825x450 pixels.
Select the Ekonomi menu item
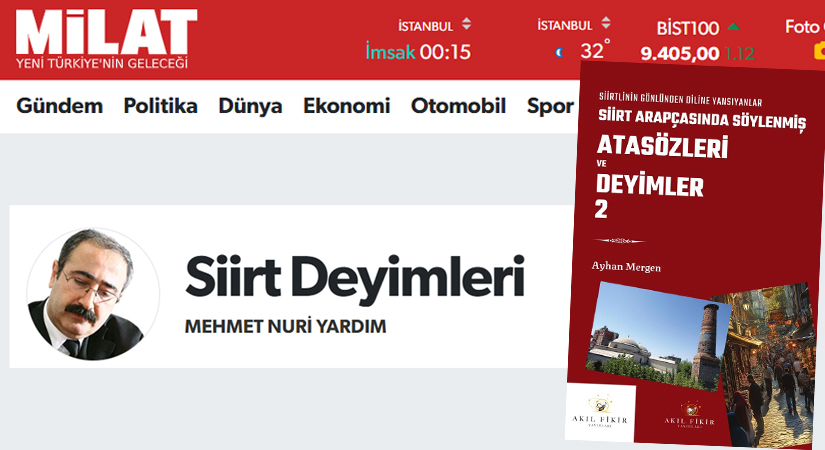tap(347, 106)
